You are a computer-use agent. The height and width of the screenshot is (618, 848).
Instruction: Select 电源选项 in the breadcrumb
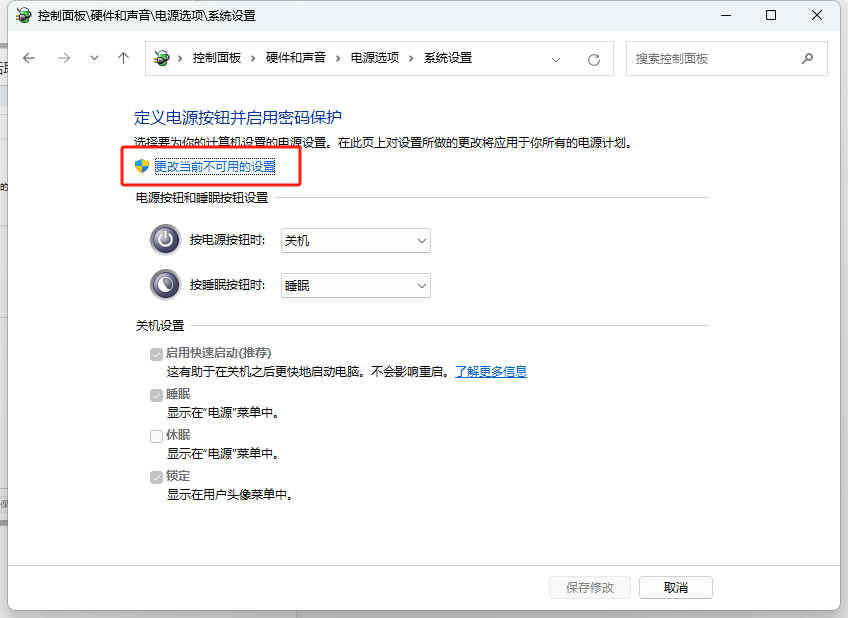[374, 59]
